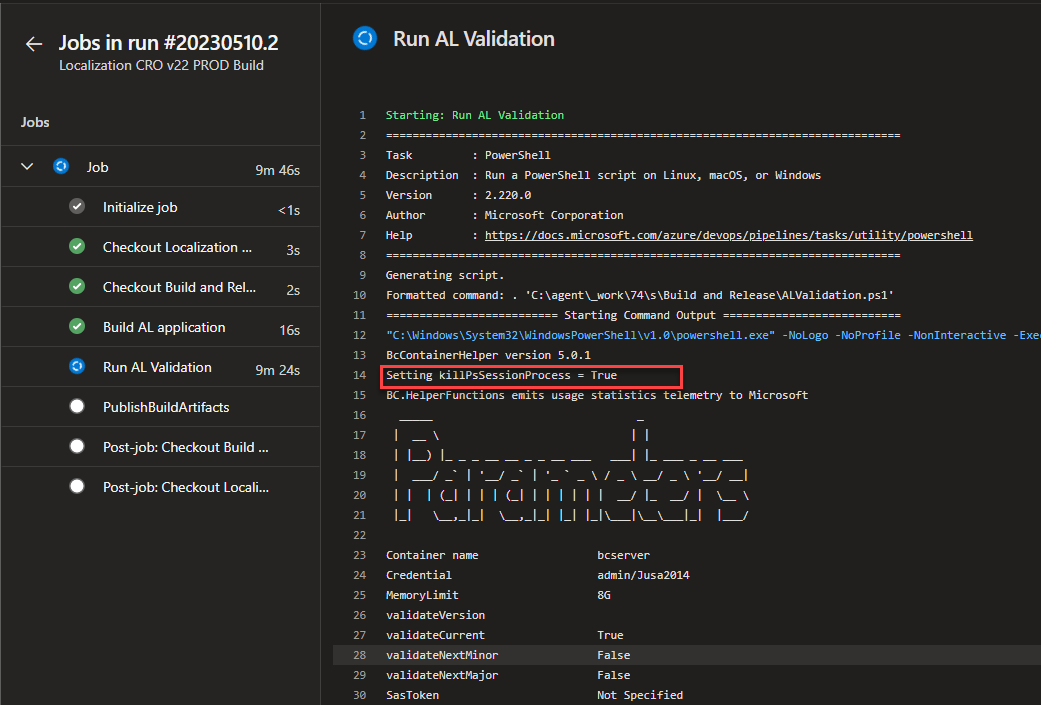The width and height of the screenshot is (1041, 705).
Task: Click the Azure Pipelines icon beside Run AL Validation header
Action: (x=364, y=38)
